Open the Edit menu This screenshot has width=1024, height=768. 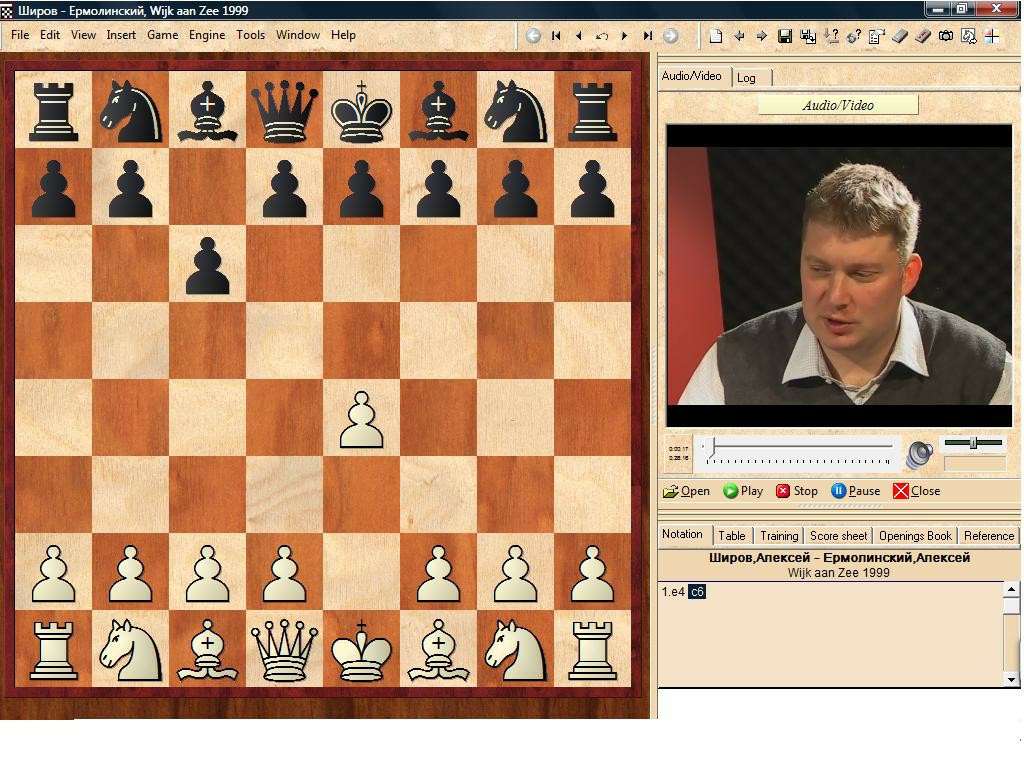coord(50,35)
